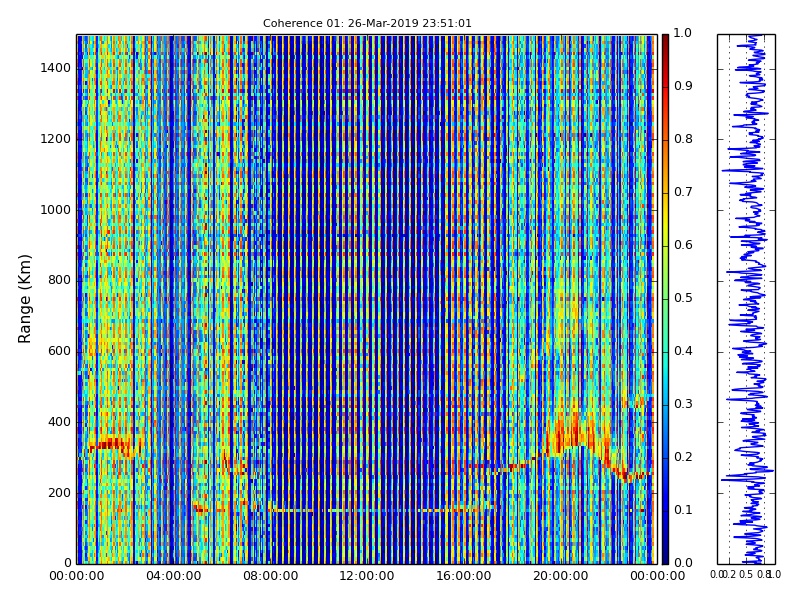800x600 pixels.
Task: Click the 600 range tick label
Action: point(59,351)
